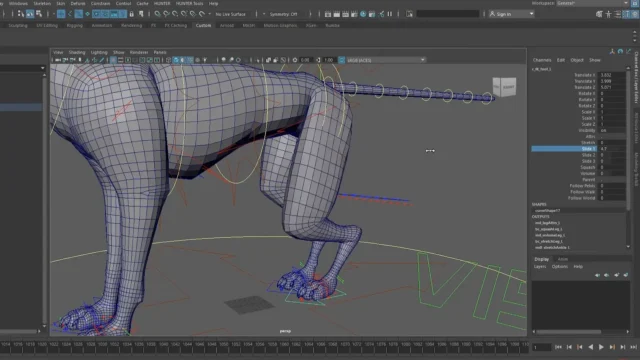640x360 pixels.
Task: Toggle the Tool Settings icon at top right
Action: [x=626, y=14]
